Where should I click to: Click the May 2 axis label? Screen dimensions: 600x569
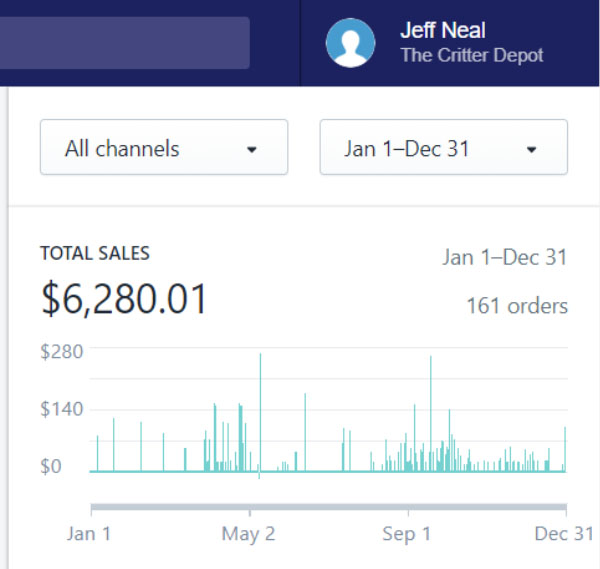(248, 534)
